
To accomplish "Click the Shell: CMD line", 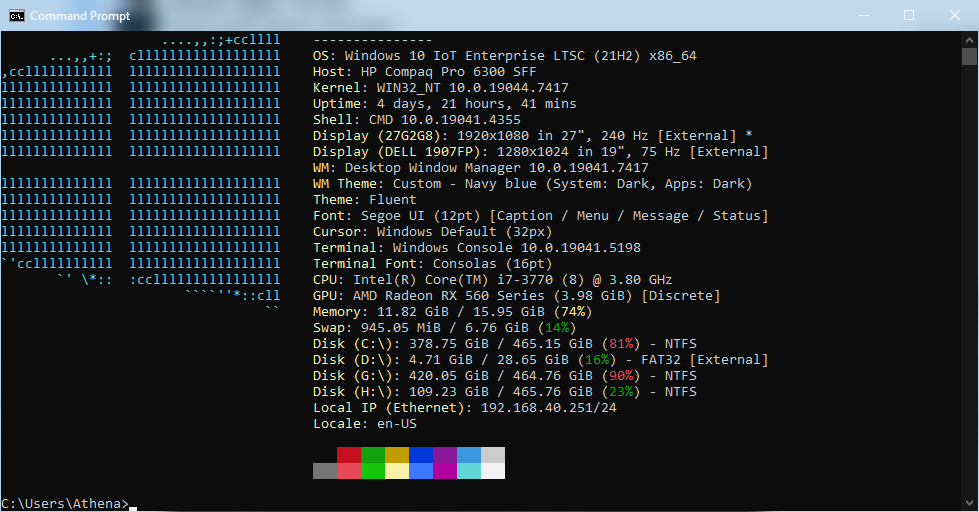I will (416, 120).
